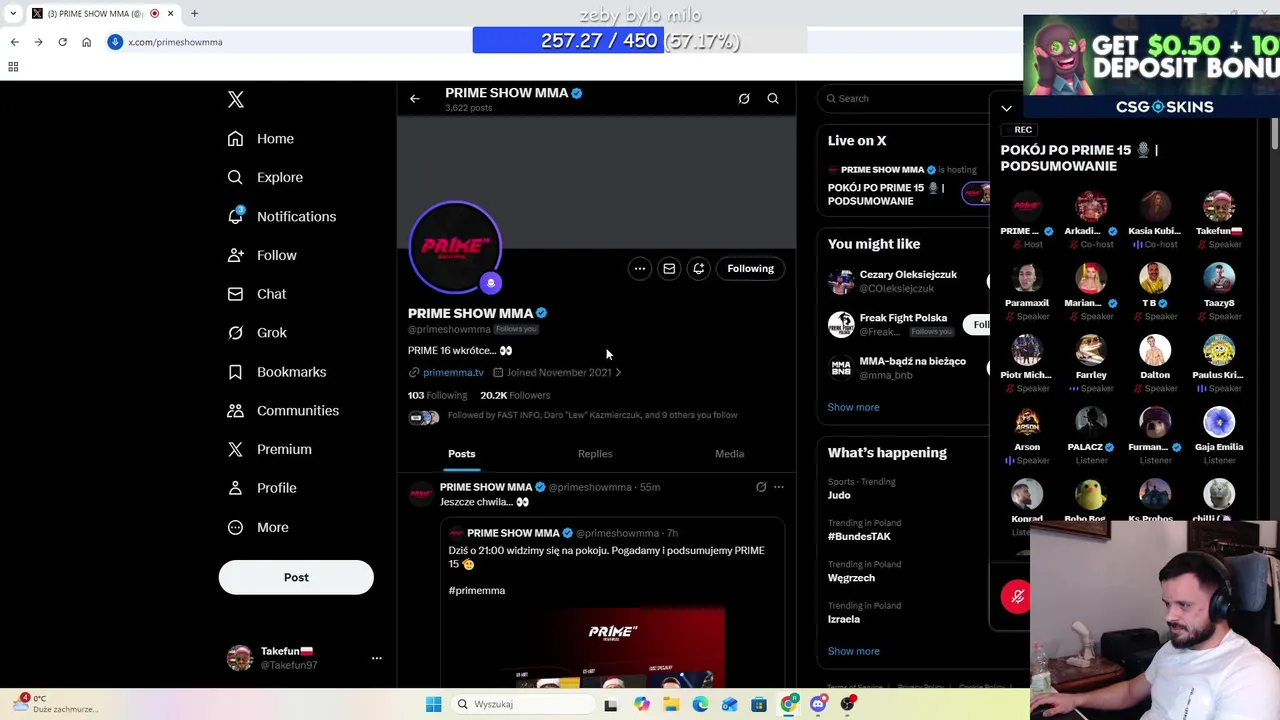Viewport: 1280px width, 720px height.
Task: Unmute microphone in the Space panel
Action: [x=1017, y=597]
